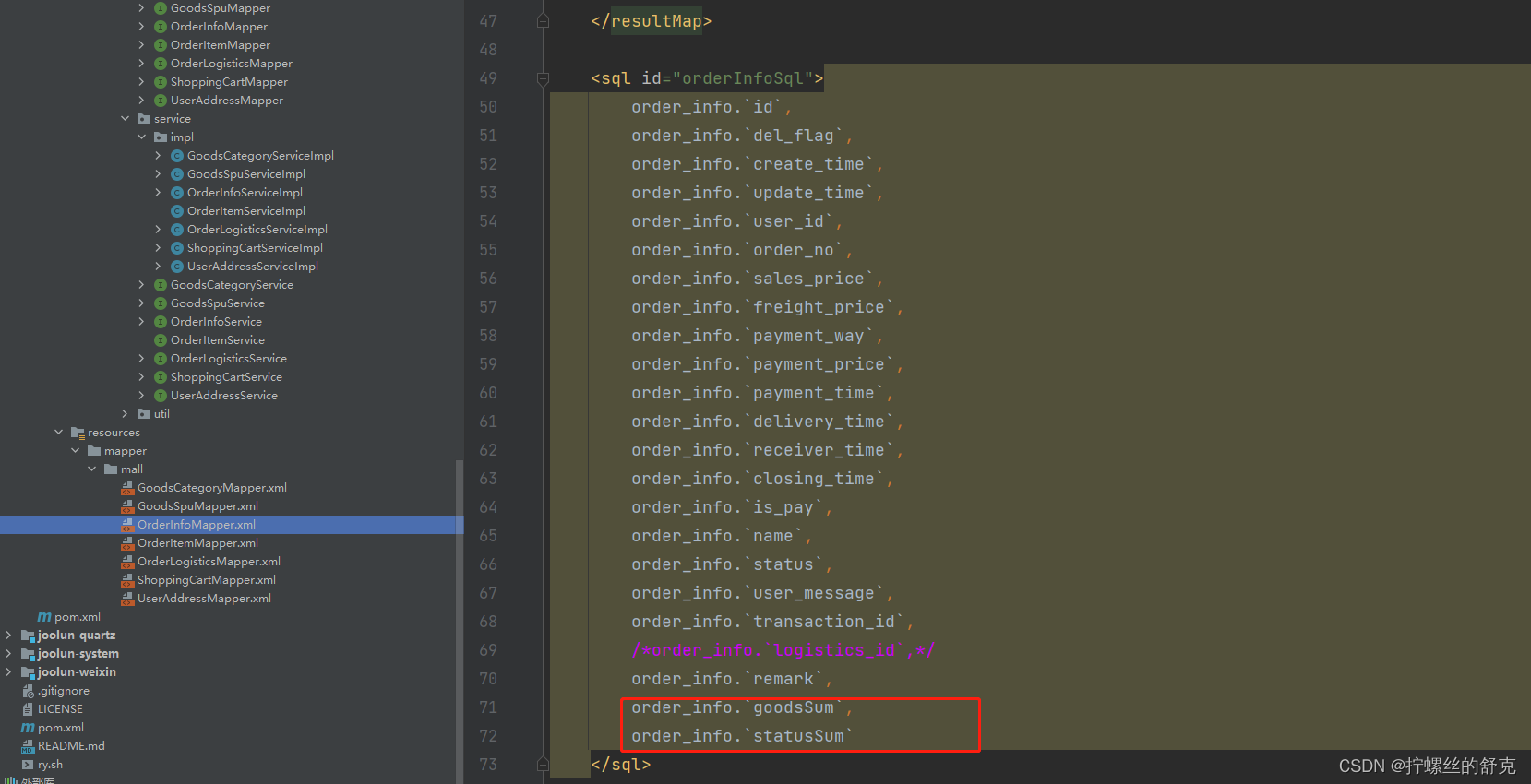This screenshot has height=784, width=1531.
Task: Click the GoodsSpuService interface icon
Action: pyautogui.click(x=161, y=303)
